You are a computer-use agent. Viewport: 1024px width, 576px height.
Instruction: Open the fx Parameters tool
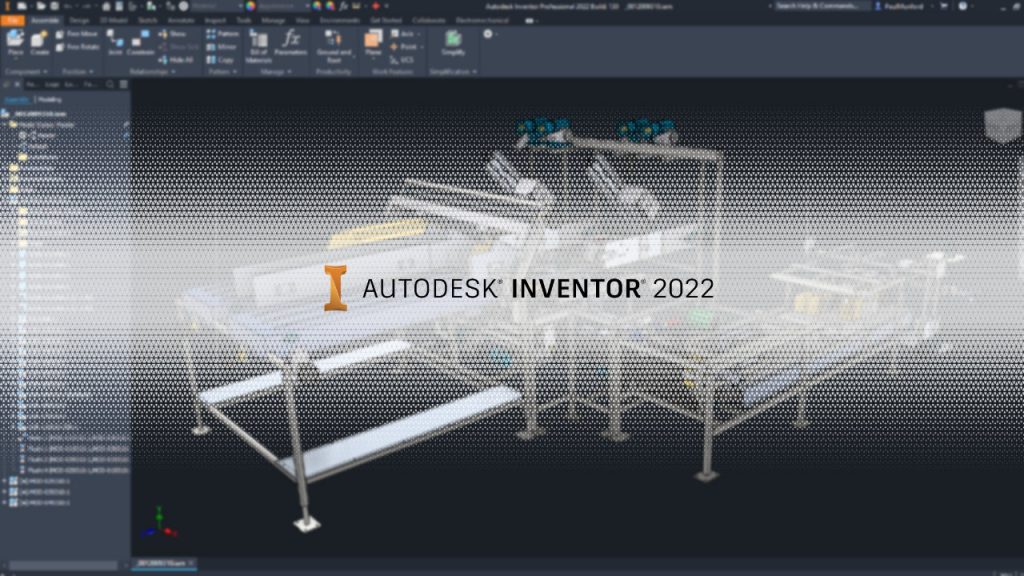291,43
